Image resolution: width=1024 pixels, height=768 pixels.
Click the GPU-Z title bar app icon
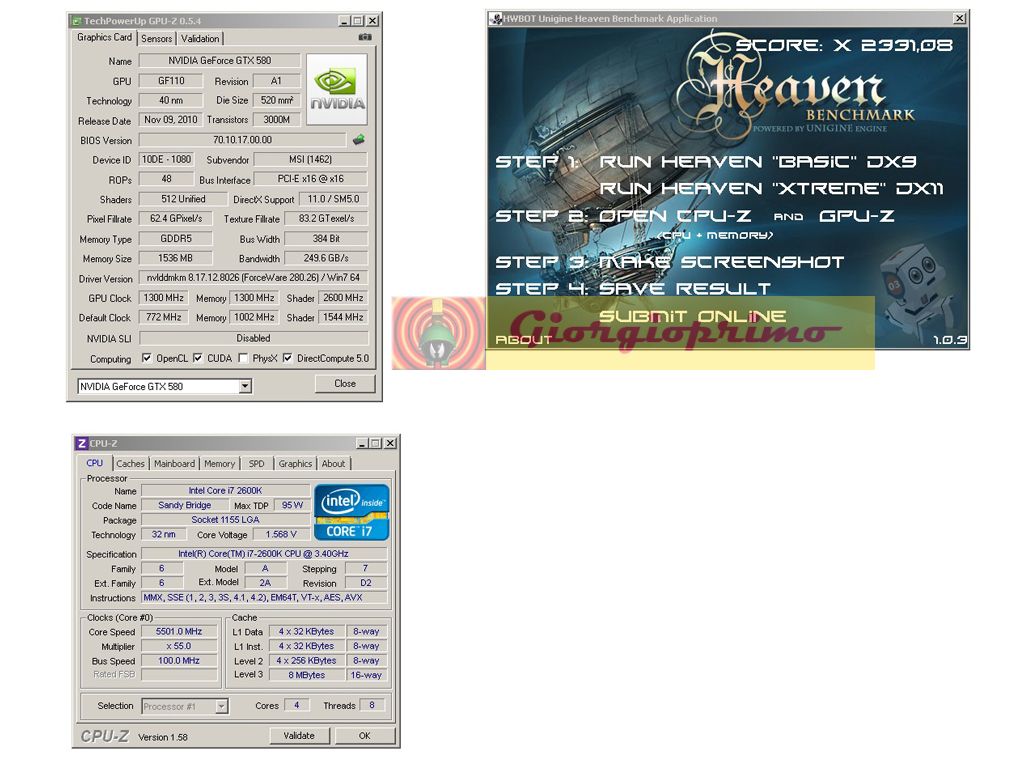pyautogui.click(x=76, y=21)
